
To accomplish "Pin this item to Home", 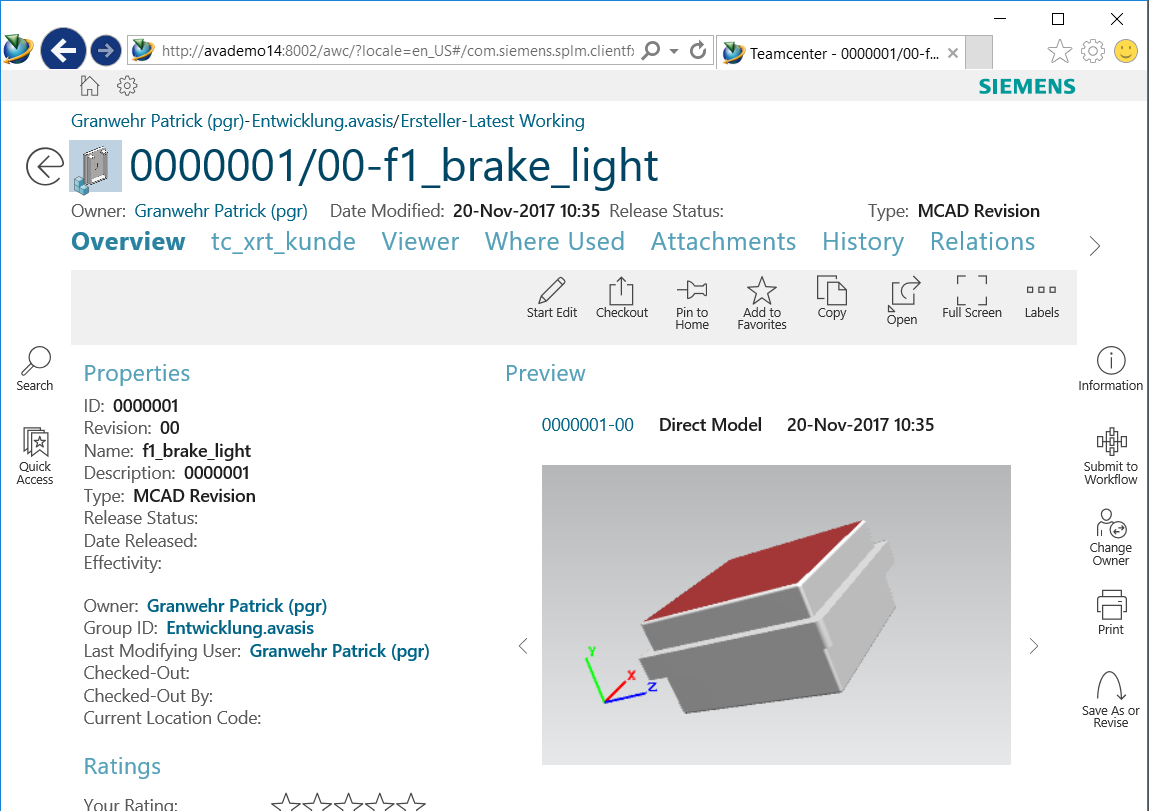I will click(x=692, y=291).
